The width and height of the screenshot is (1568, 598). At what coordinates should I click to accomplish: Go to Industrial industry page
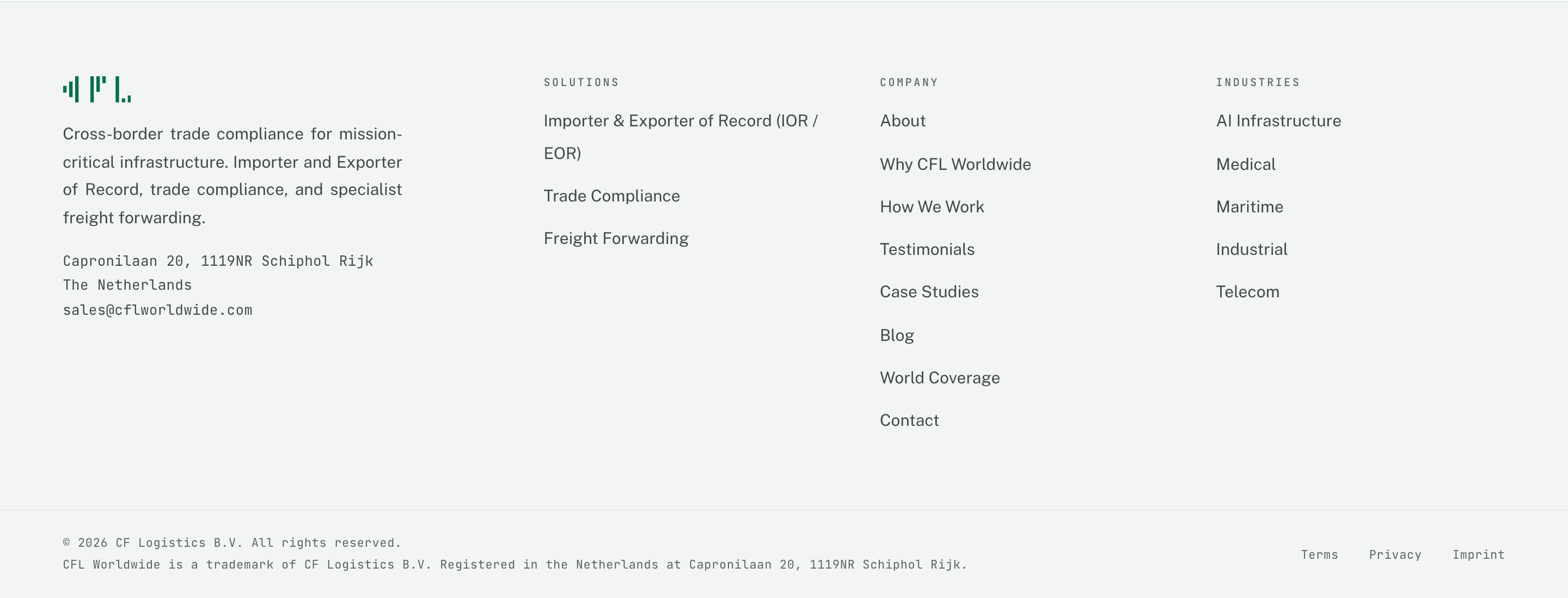click(1252, 249)
